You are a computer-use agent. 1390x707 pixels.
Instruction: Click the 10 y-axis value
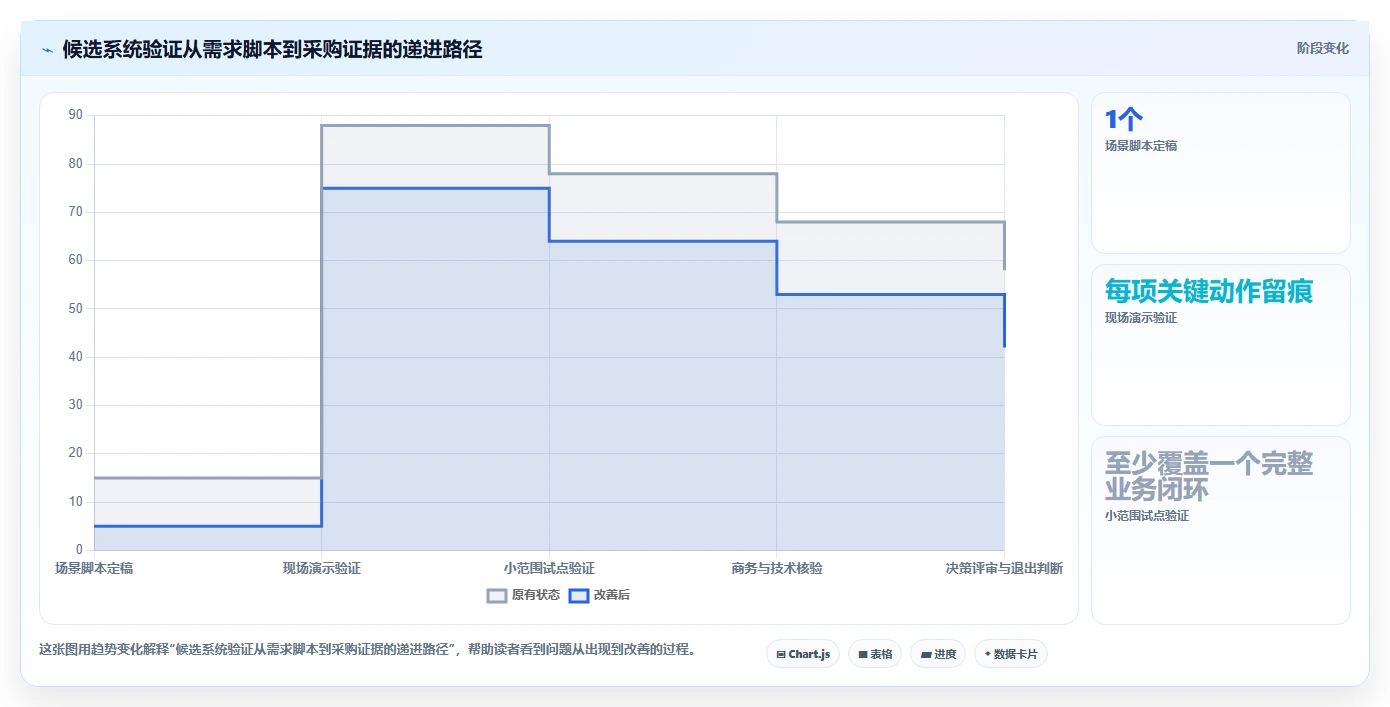coord(76,502)
